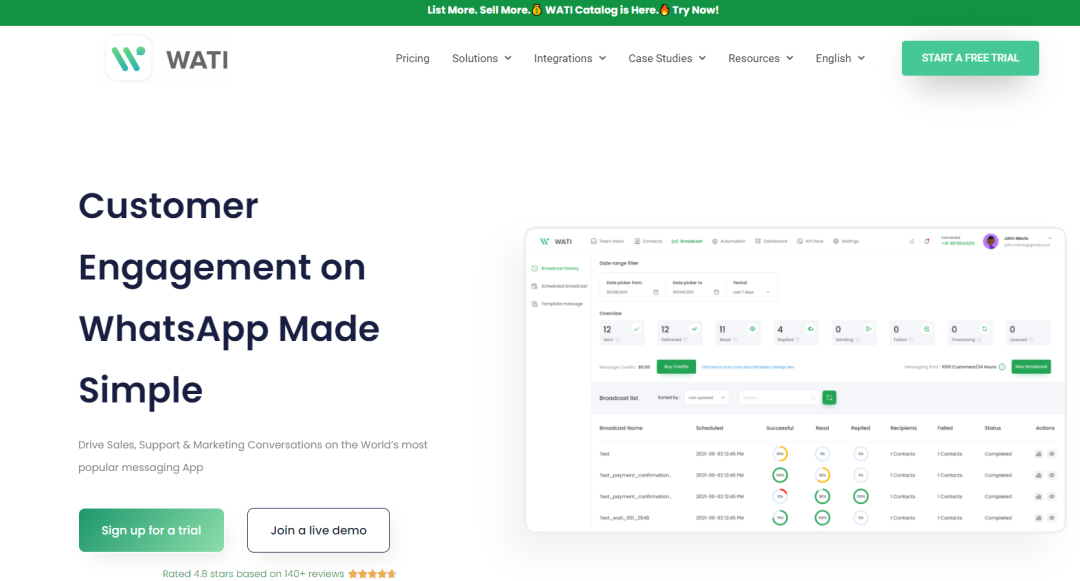Screen dimensions: 1080x581
Task: Select the Dashboard tab in dashboard nav
Action: click(771, 242)
